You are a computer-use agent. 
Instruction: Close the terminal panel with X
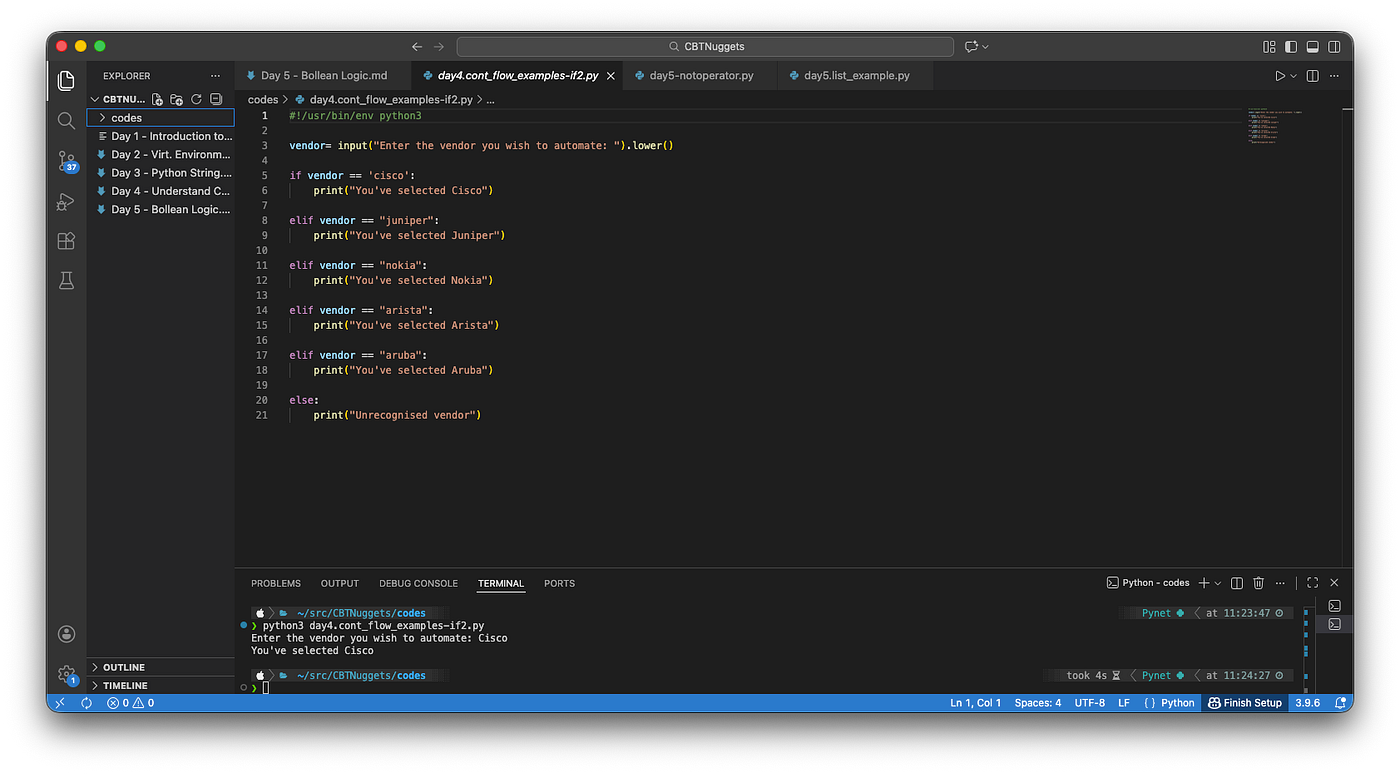click(1334, 583)
